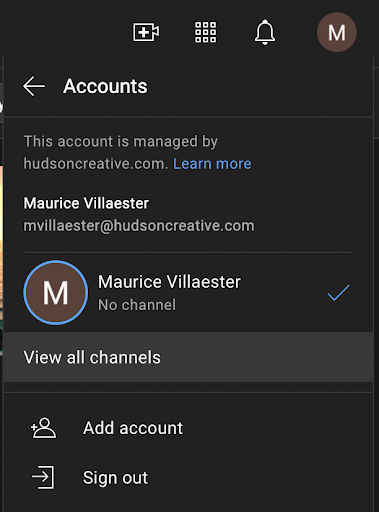Click the sign-out arrow icon
The height and width of the screenshot is (512, 379).
click(x=43, y=478)
